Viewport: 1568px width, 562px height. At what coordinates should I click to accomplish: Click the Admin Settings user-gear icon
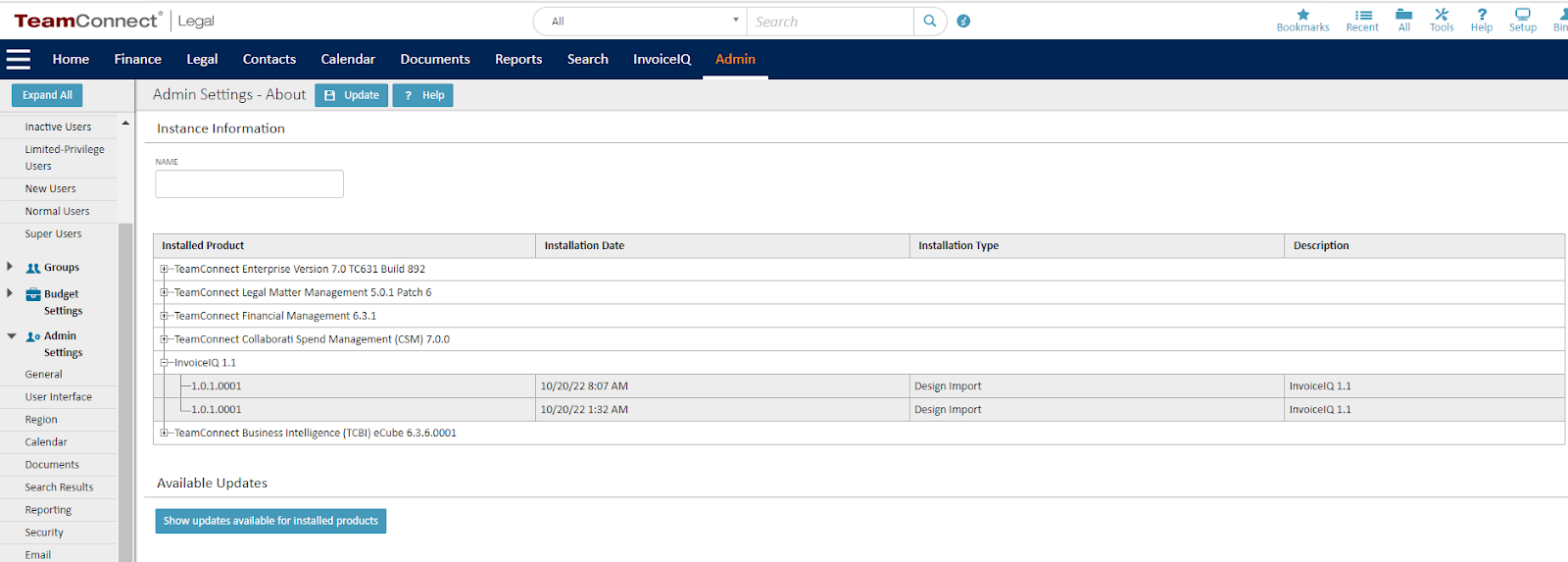pyautogui.click(x=33, y=336)
